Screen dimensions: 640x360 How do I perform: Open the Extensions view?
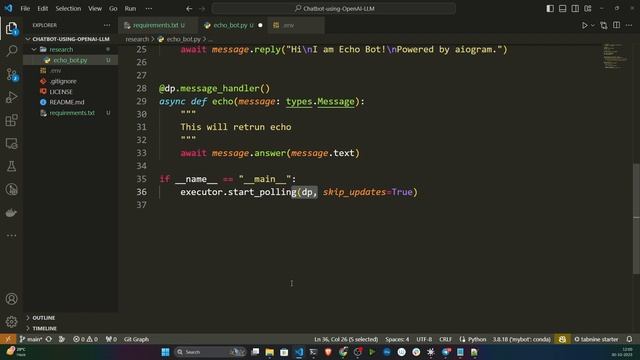pos(11,120)
